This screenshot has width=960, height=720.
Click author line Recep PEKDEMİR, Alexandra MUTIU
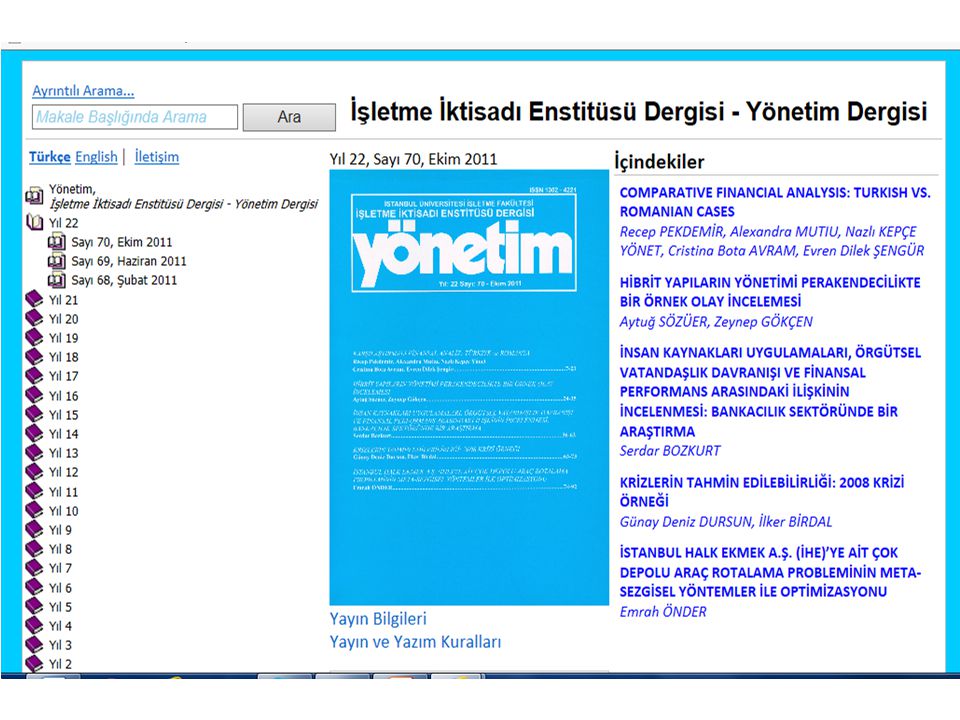pyautogui.click(x=771, y=241)
